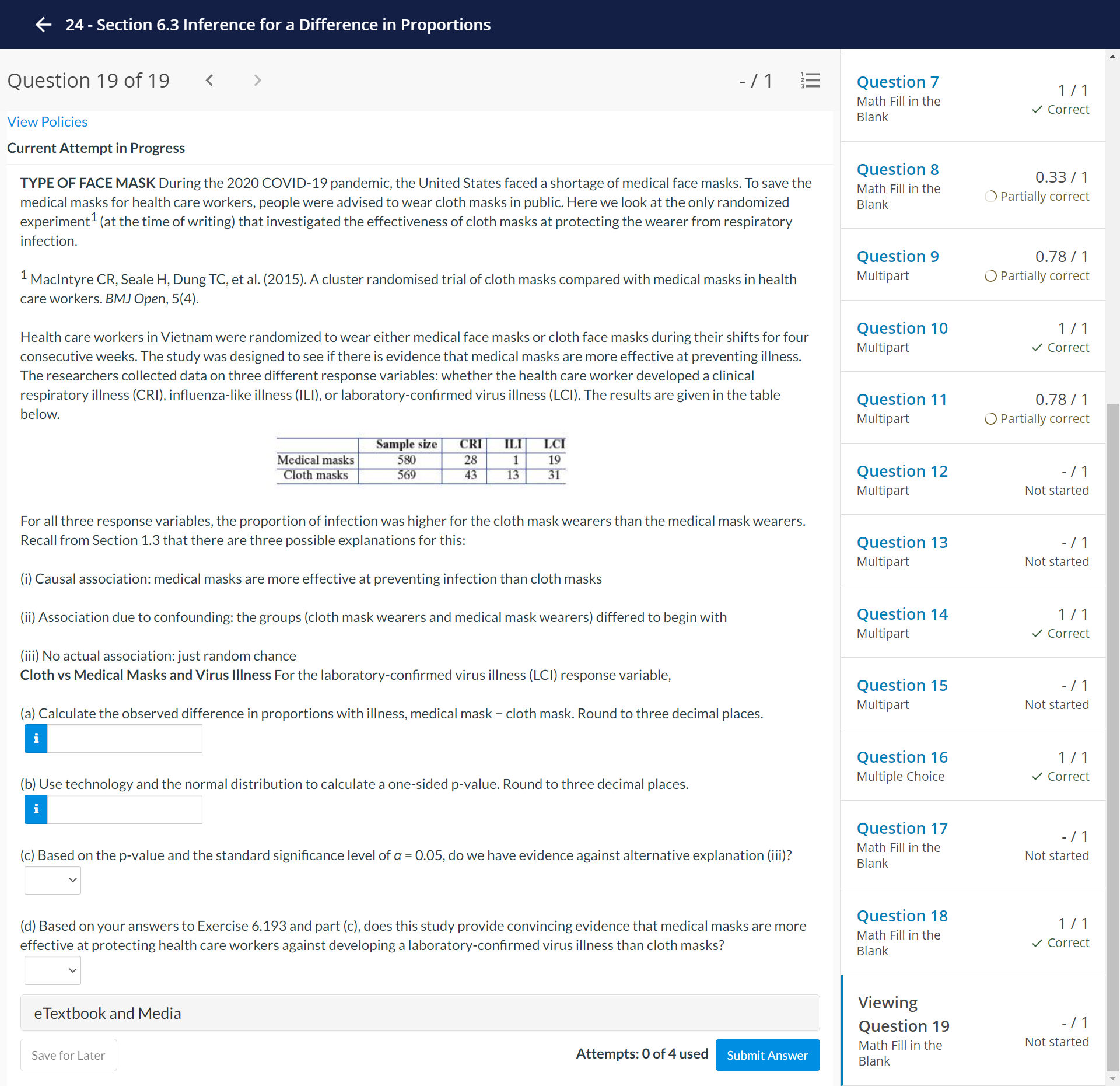
Task: Open Question 12 in sidebar
Action: [902, 471]
